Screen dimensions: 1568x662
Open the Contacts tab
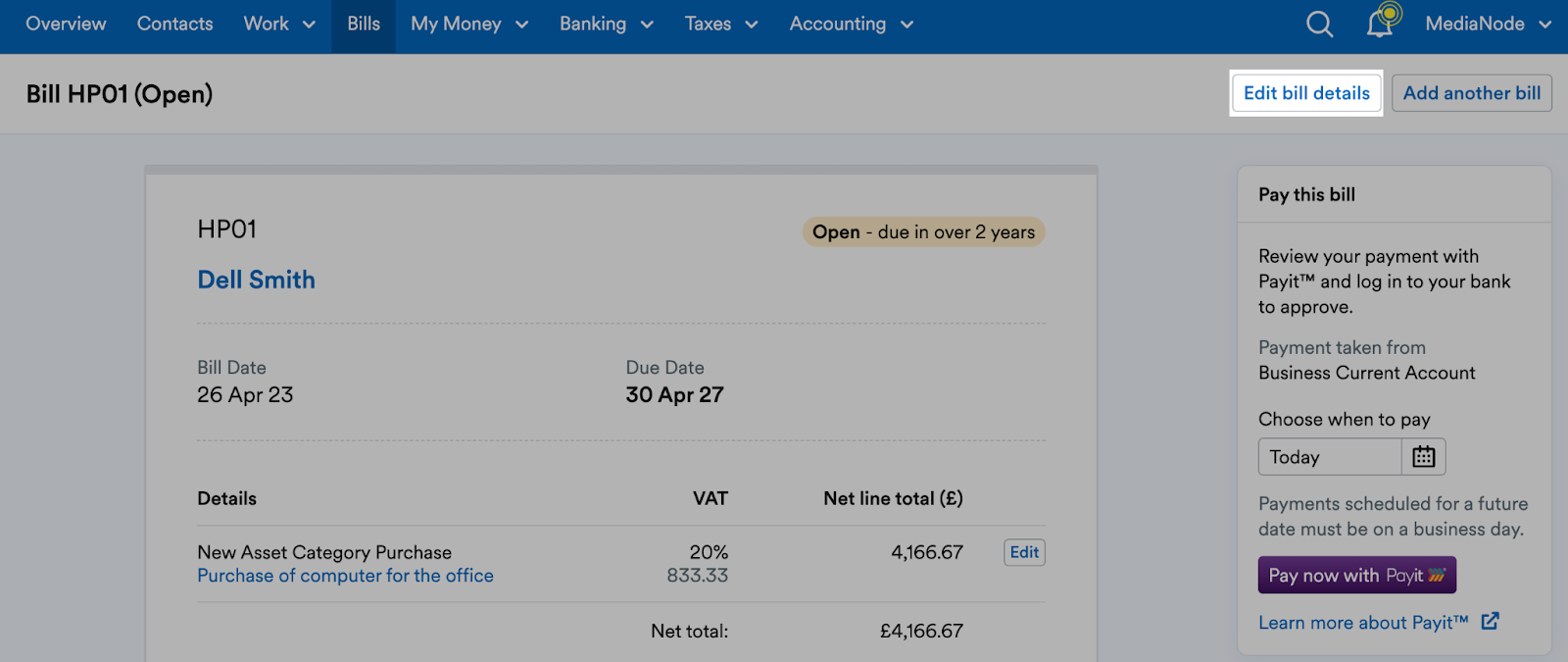[174, 24]
